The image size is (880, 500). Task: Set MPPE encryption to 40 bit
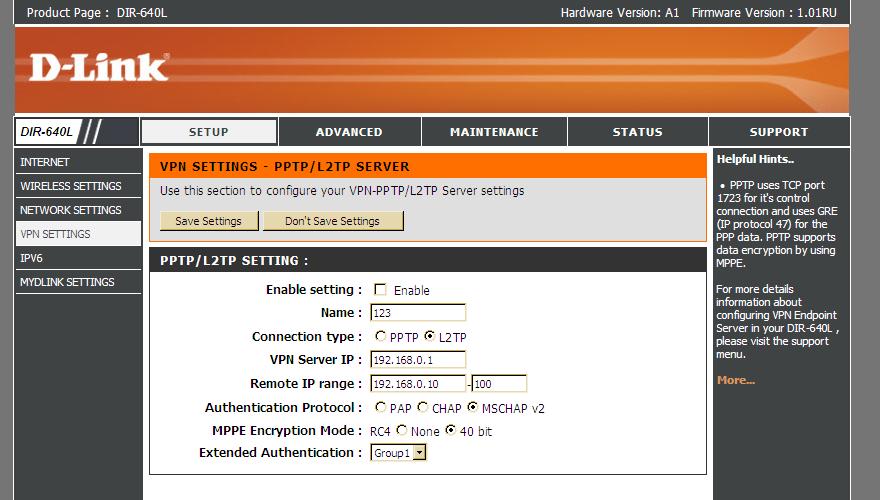tap(451, 430)
